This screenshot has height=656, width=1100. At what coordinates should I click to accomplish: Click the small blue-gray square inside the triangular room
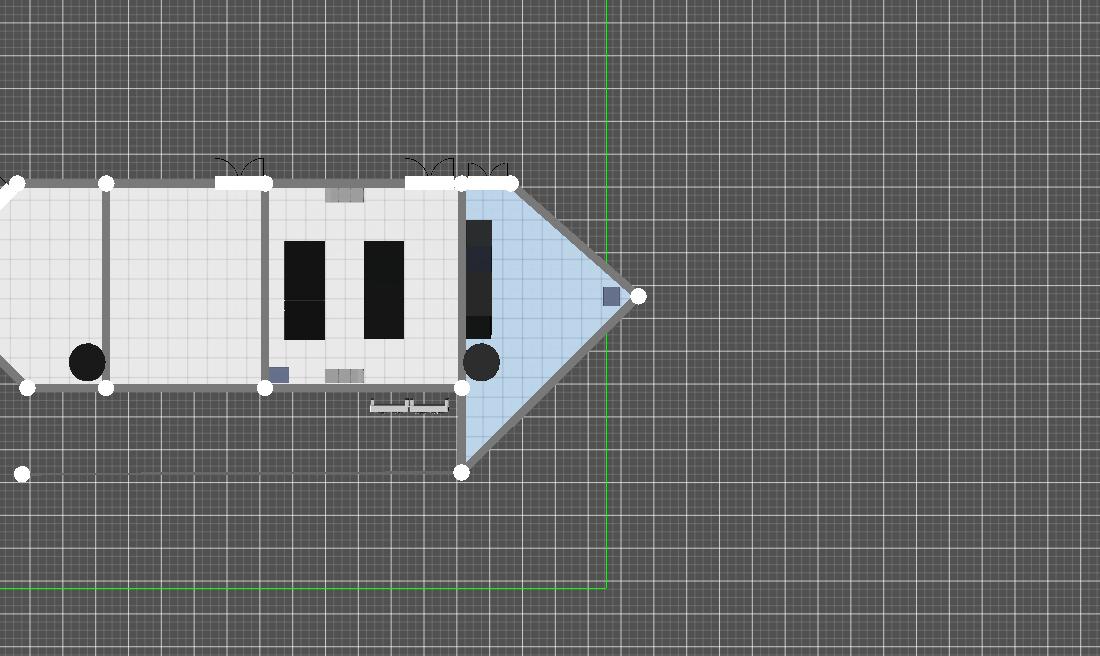(x=611, y=296)
